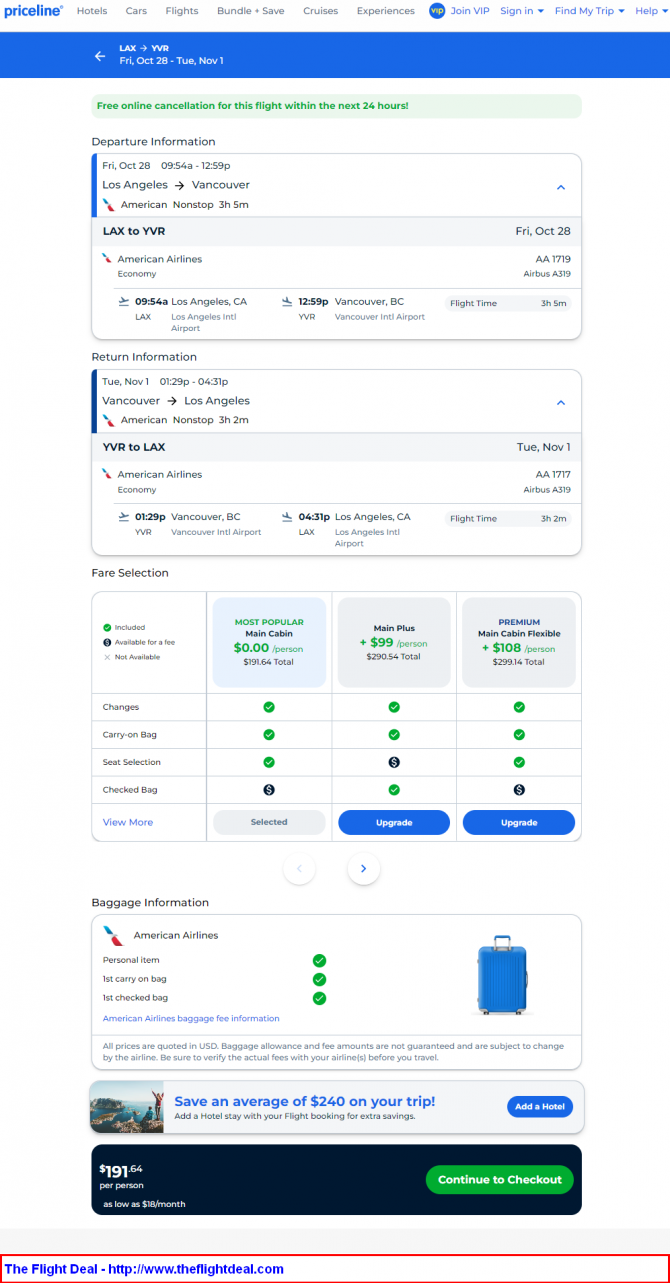The image size is (670, 1283).
Task: Click 'YVR to LAX' segment header
Action: 134,447
